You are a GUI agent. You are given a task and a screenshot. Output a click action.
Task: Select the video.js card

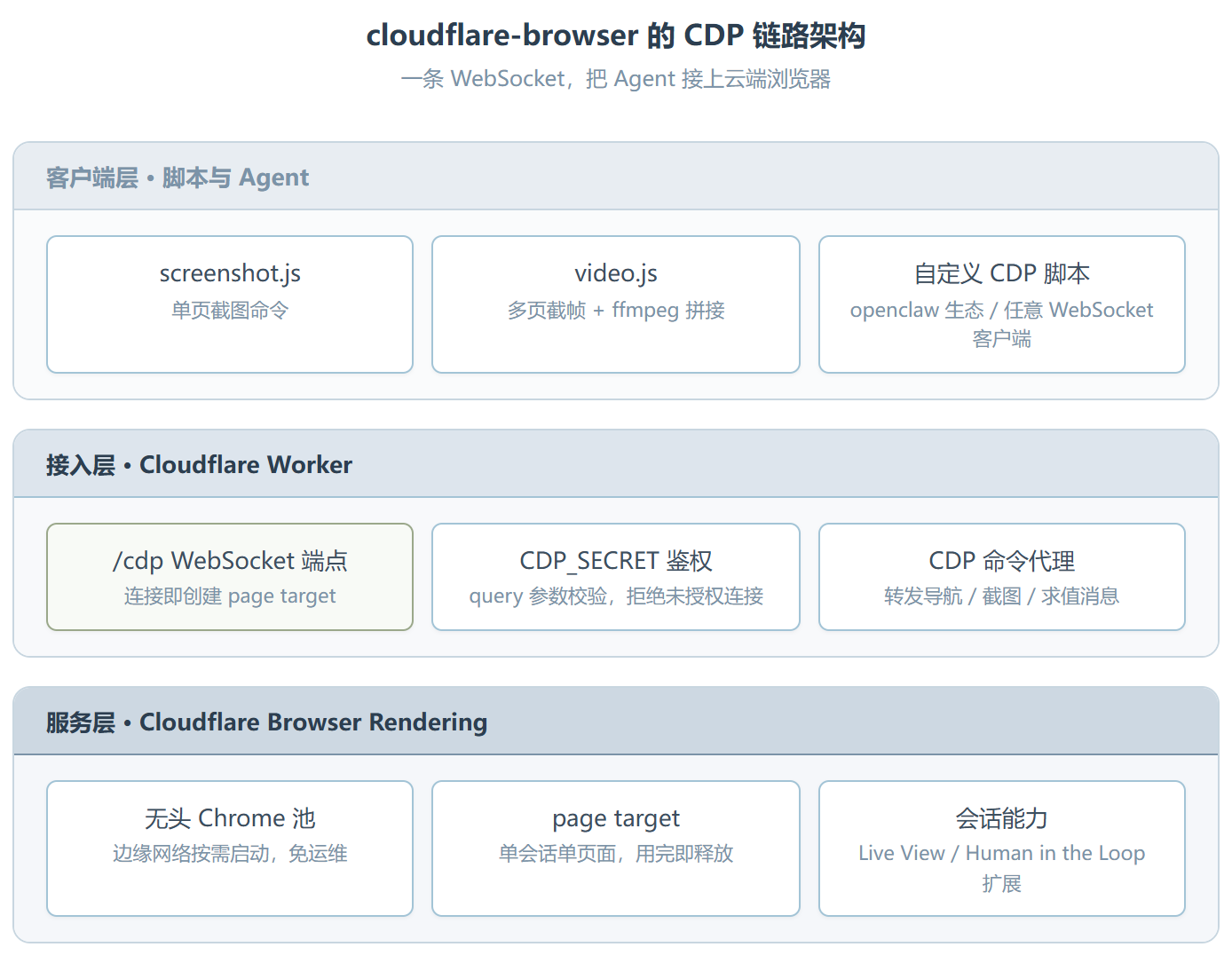click(x=616, y=304)
